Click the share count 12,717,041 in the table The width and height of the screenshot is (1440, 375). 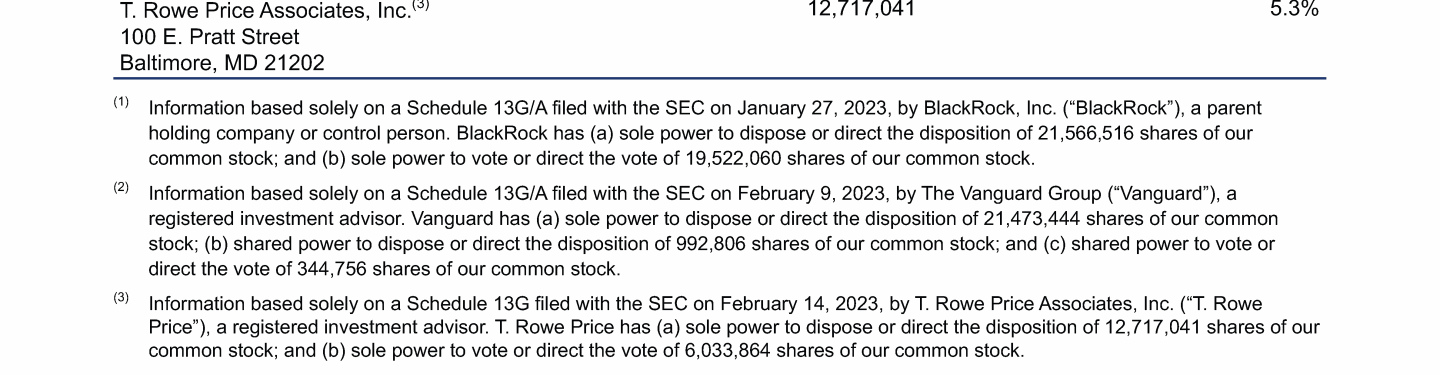861,10
